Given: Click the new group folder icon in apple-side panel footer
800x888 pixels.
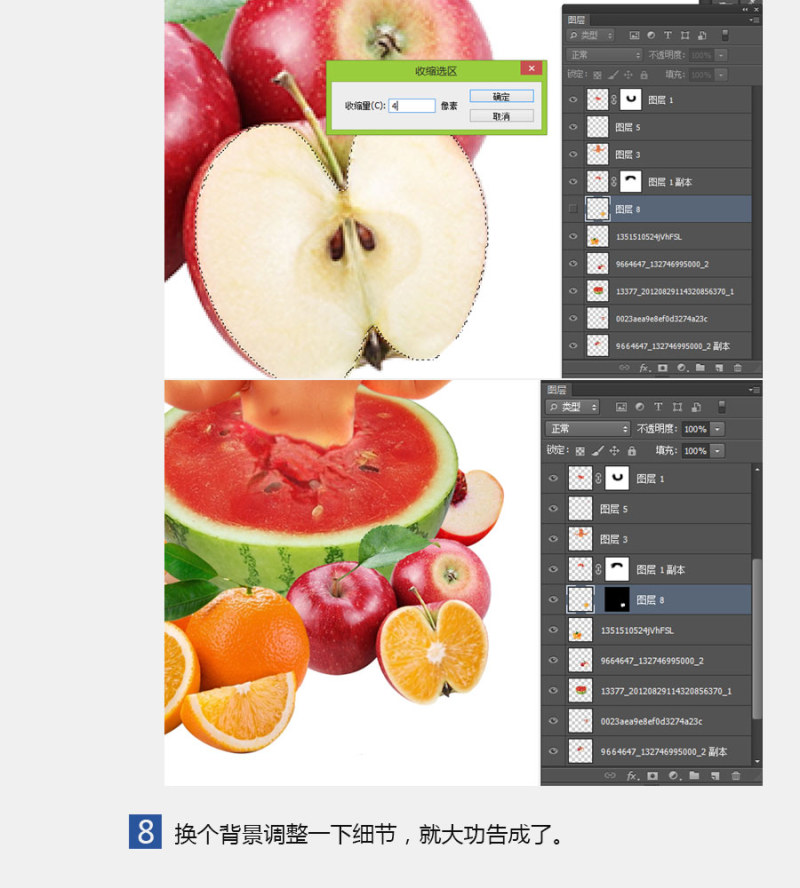Looking at the screenshot, I should click(700, 368).
